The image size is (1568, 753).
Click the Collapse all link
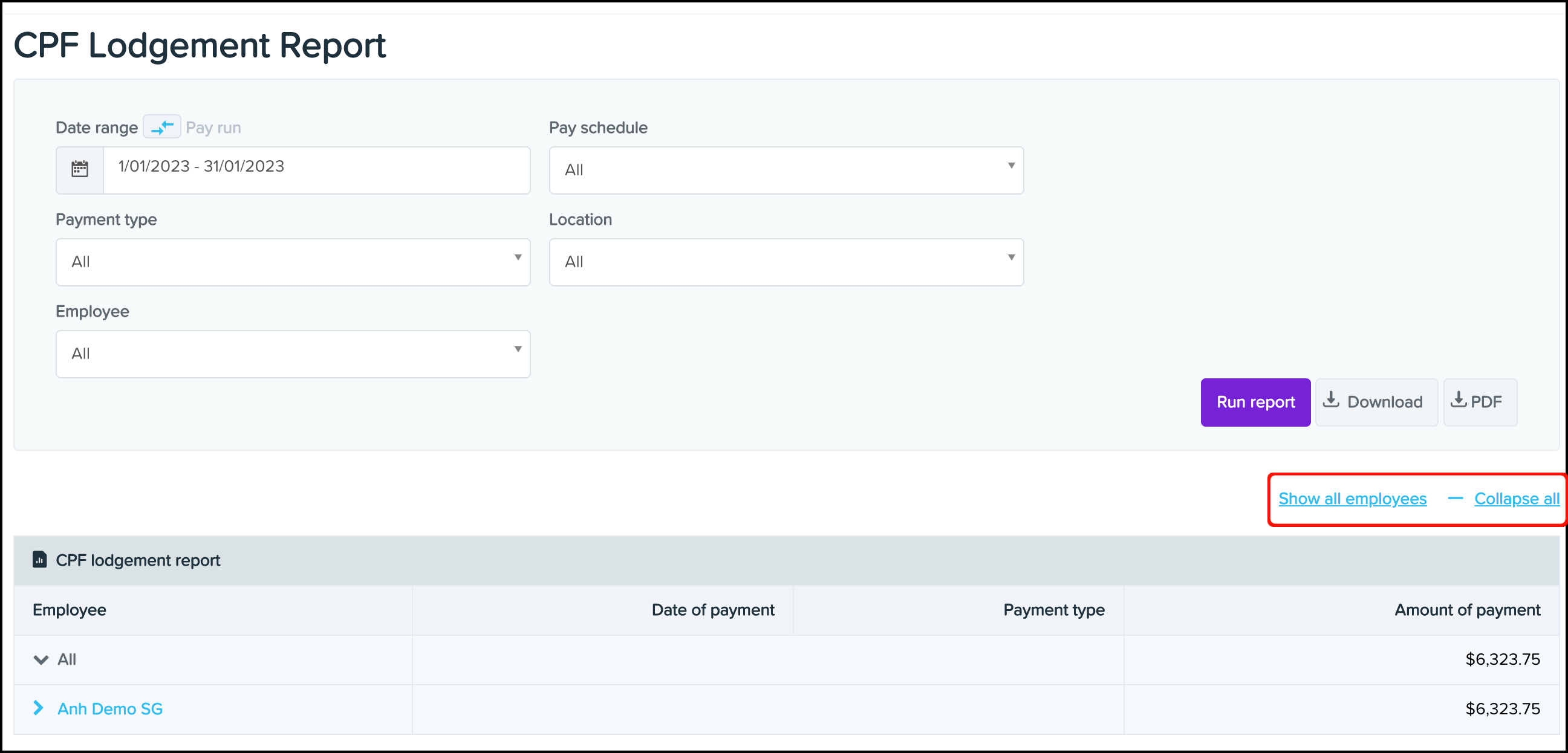coord(1516,498)
